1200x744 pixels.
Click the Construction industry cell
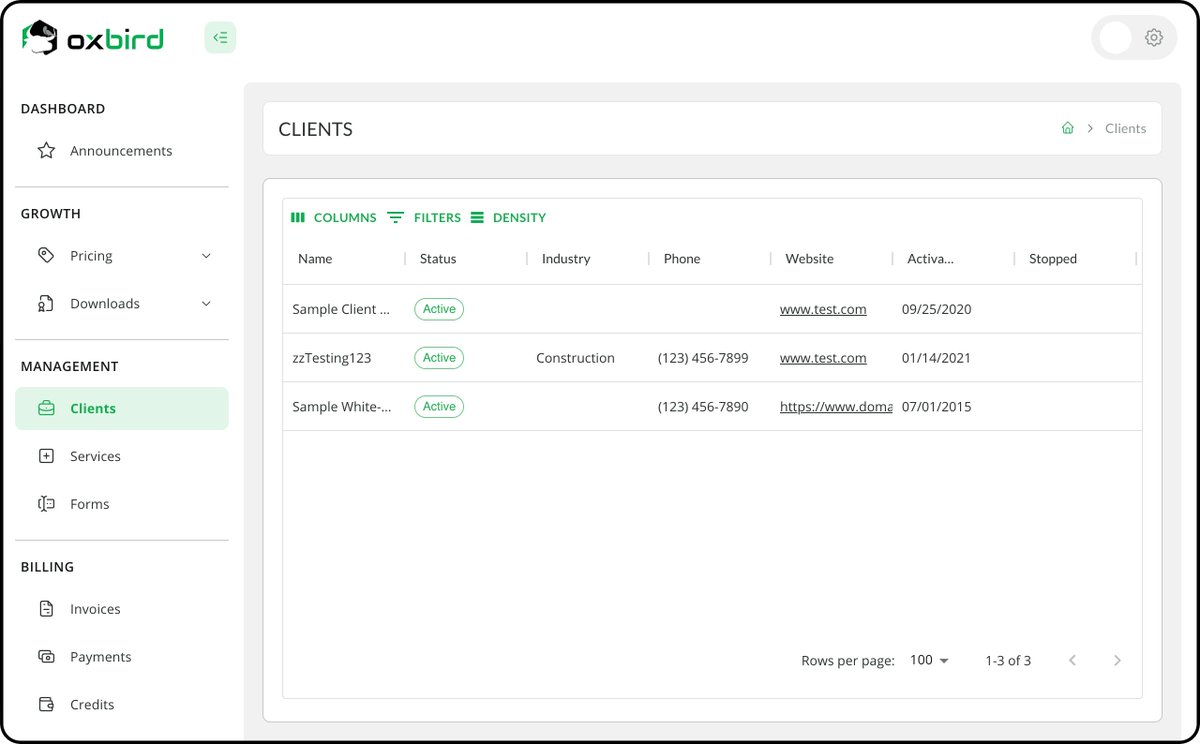[575, 358]
